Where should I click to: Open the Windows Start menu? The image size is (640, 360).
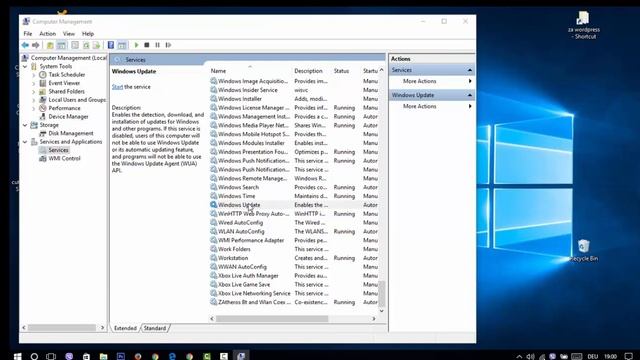[18, 356]
